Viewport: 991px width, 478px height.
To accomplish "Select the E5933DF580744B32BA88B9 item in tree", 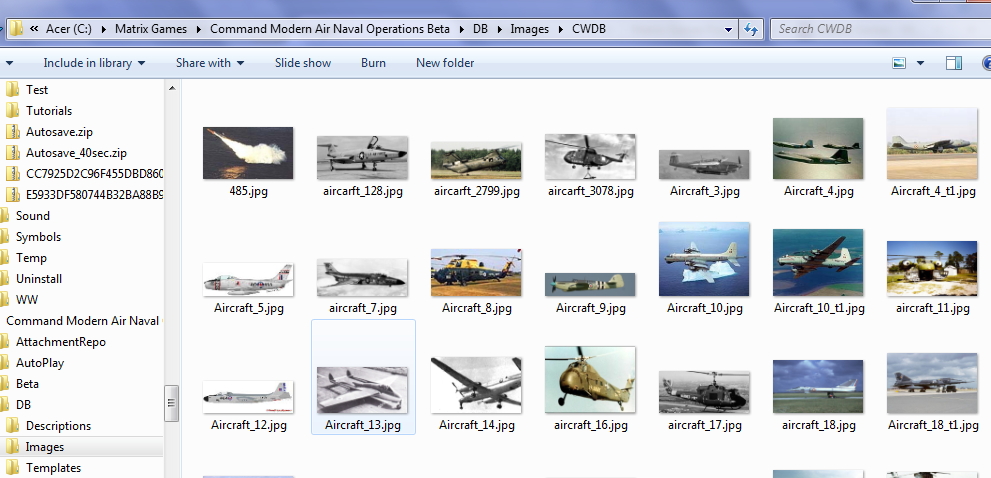I will (94, 195).
